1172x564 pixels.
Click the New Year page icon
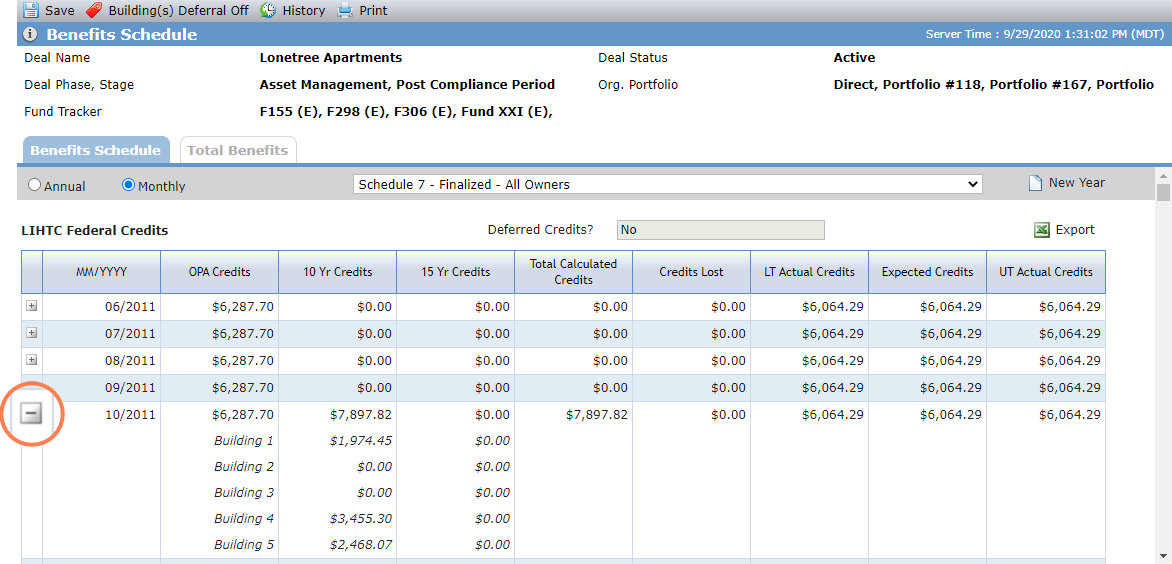pyautogui.click(x=1035, y=183)
